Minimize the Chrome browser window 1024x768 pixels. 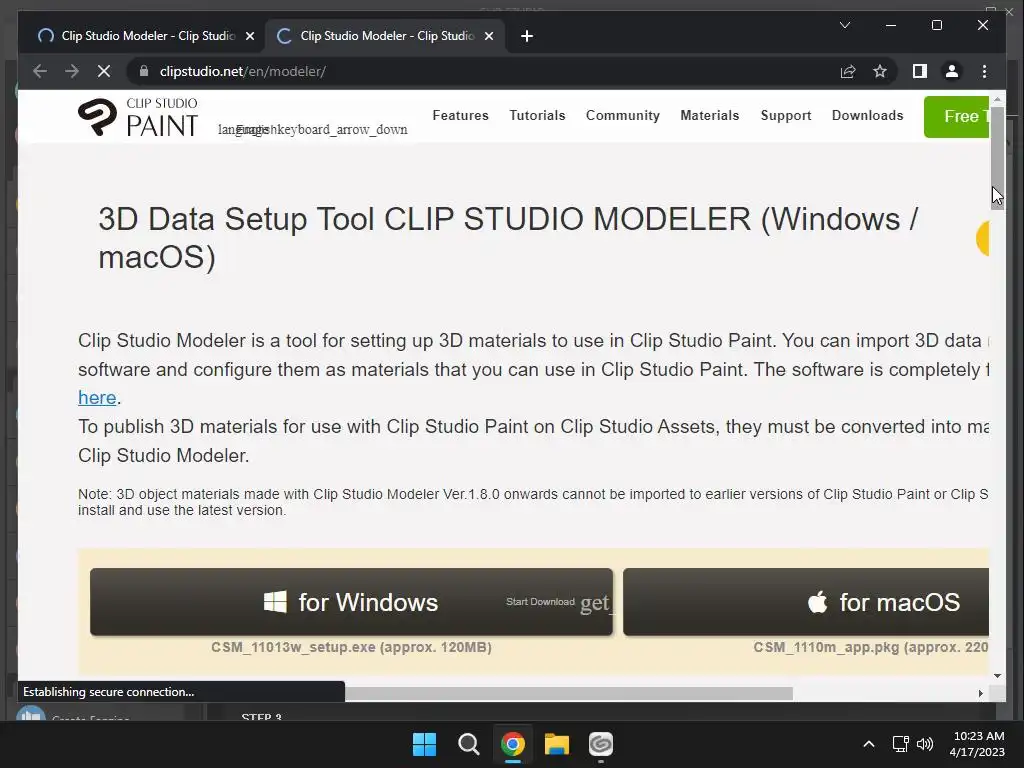[x=891, y=25]
